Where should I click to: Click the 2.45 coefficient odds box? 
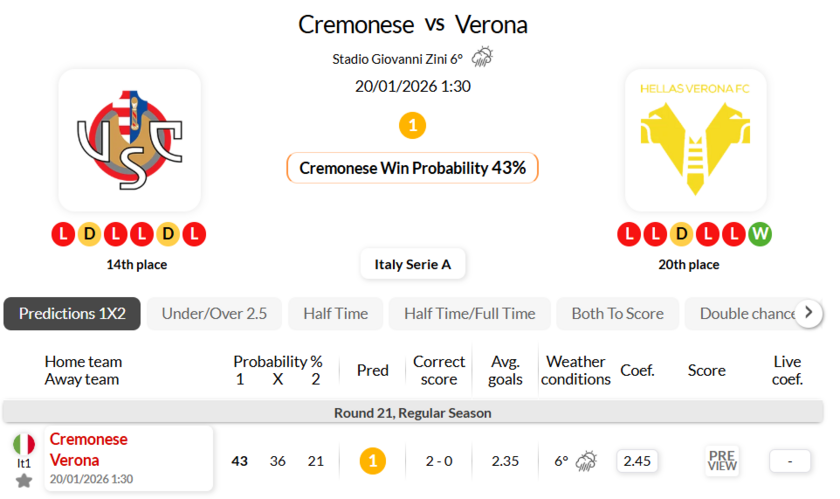[x=637, y=461]
